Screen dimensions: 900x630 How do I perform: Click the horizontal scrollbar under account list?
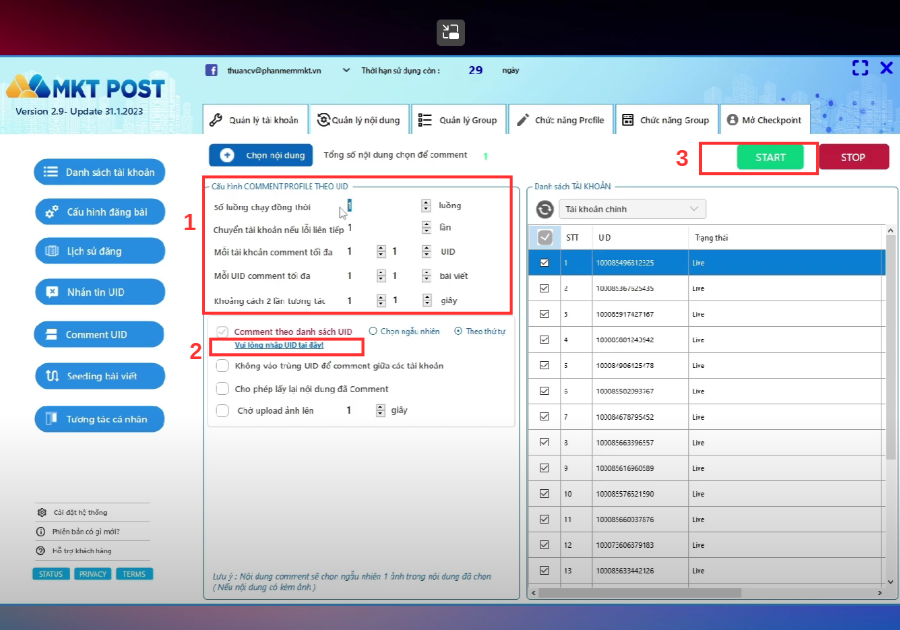point(639,593)
